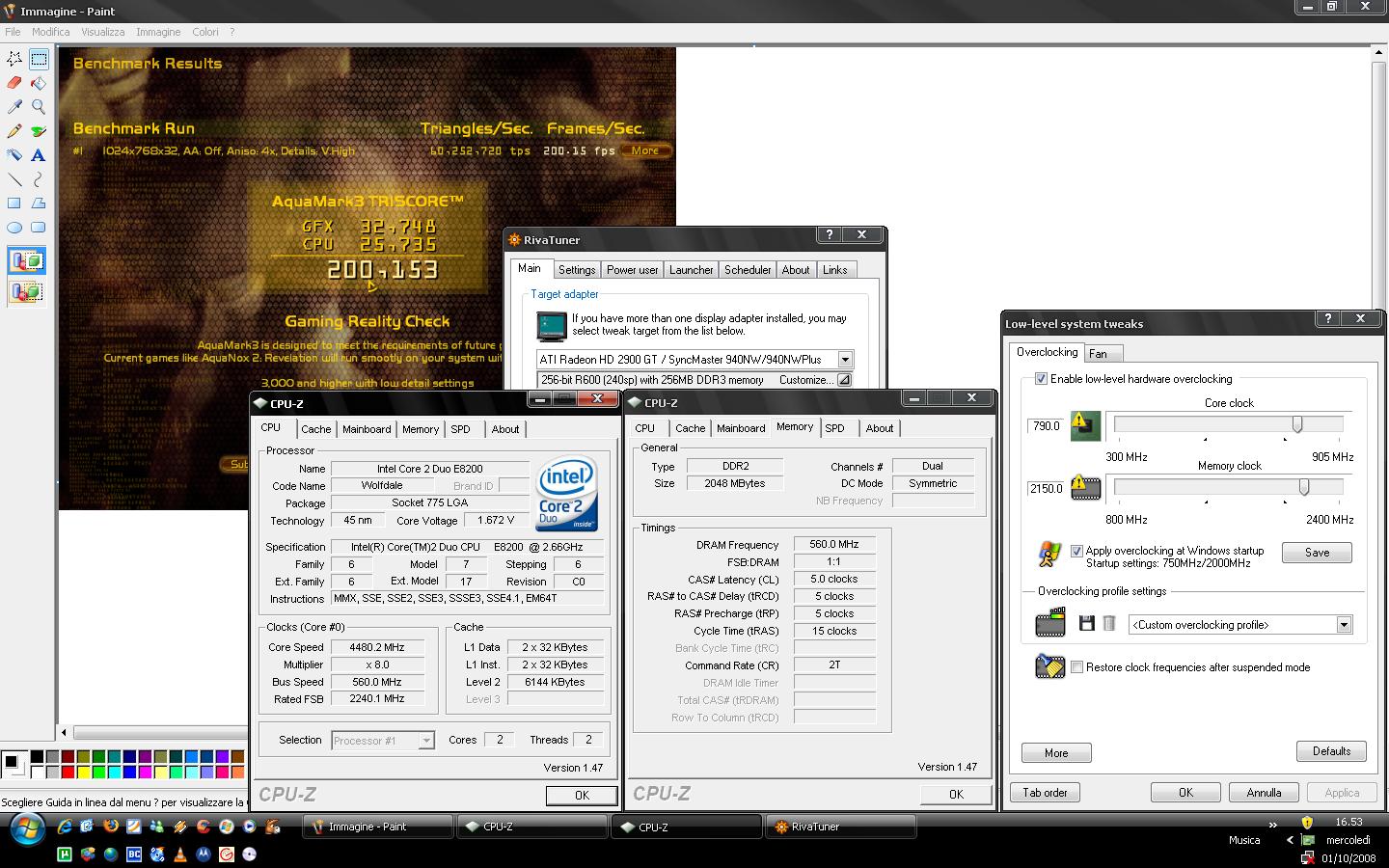
Task: Select the Rounded rectangle tool
Action: point(39,228)
